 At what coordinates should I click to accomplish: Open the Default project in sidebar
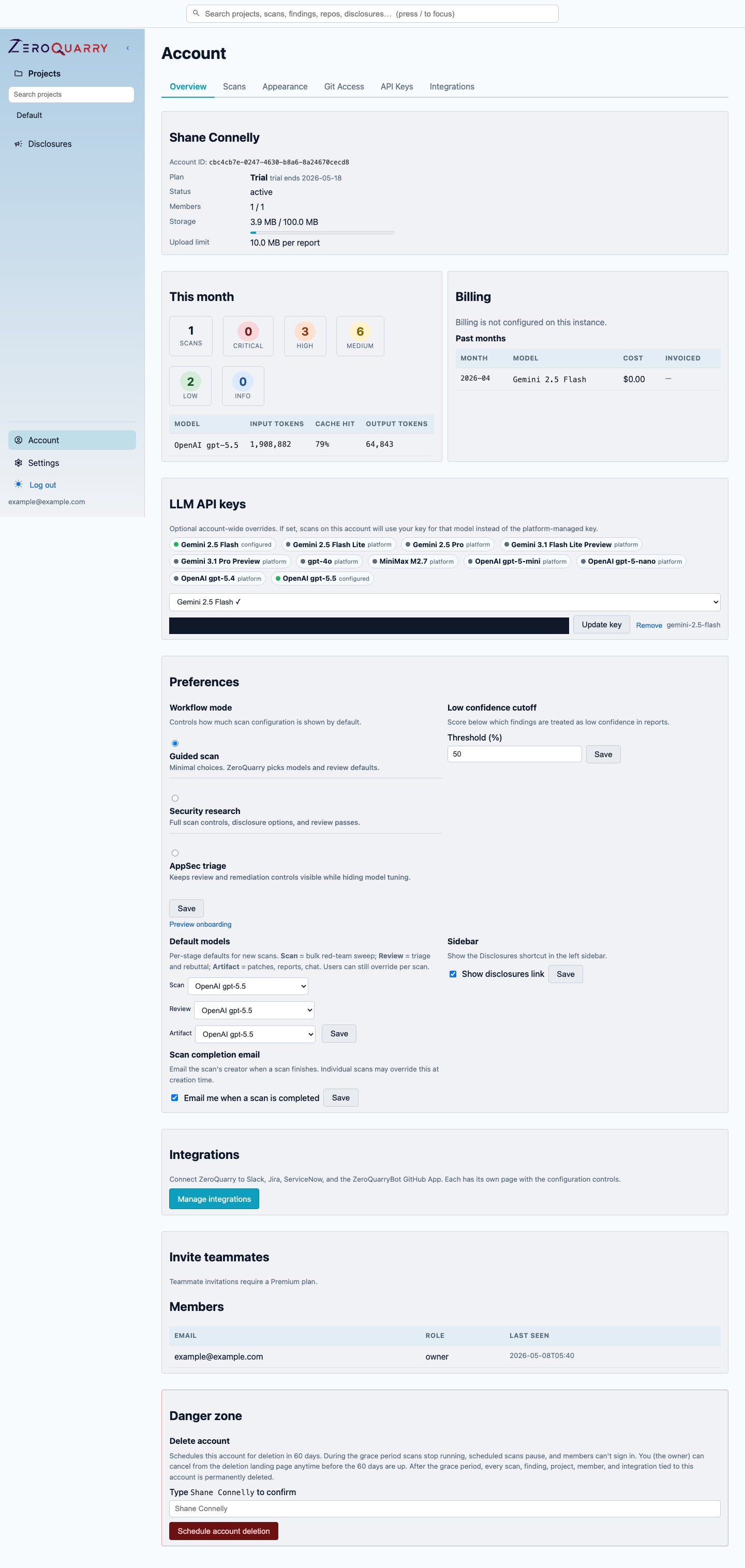point(29,115)
